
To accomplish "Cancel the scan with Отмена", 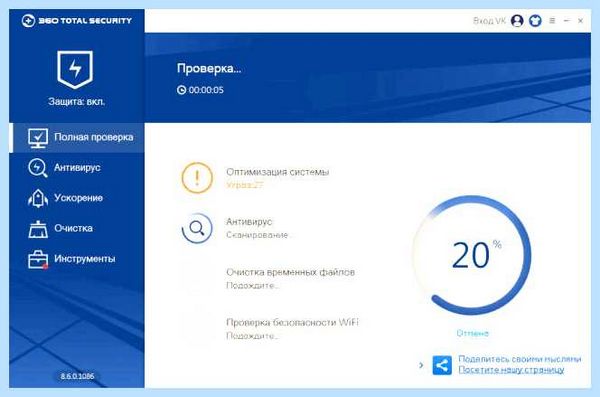I will click(x=473, y=333).
